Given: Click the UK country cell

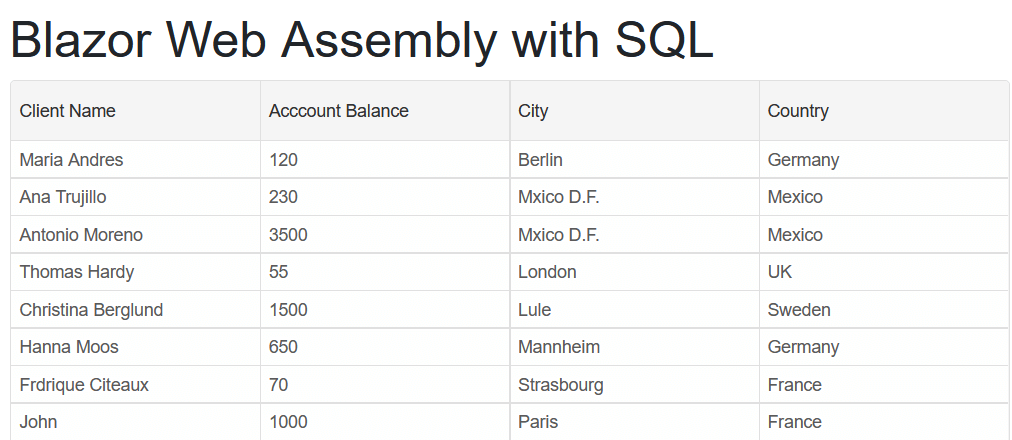Looking at the screenshot, I should tap(780, 272).
